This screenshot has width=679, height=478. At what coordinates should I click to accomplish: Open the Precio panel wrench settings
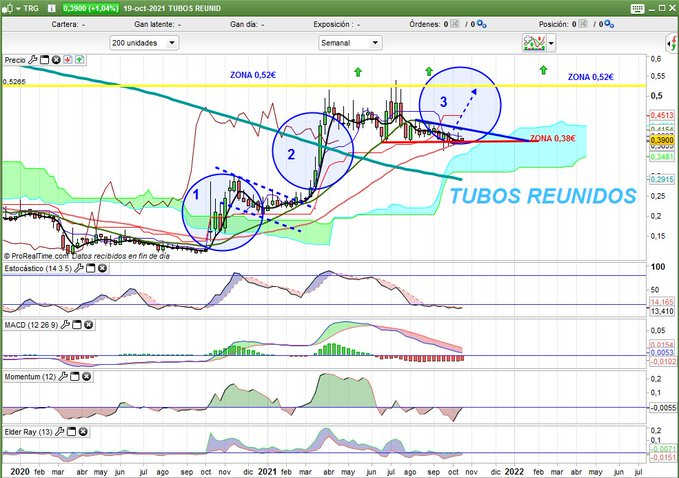[33, 60]
